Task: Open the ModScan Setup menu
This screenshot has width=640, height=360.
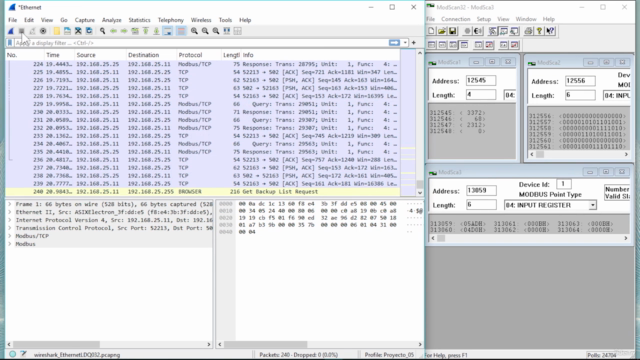Action: (x=484, y=19)
